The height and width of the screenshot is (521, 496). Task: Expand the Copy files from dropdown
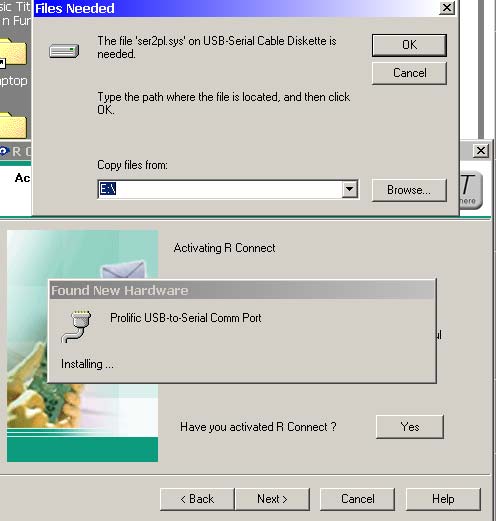pos(349,189)
